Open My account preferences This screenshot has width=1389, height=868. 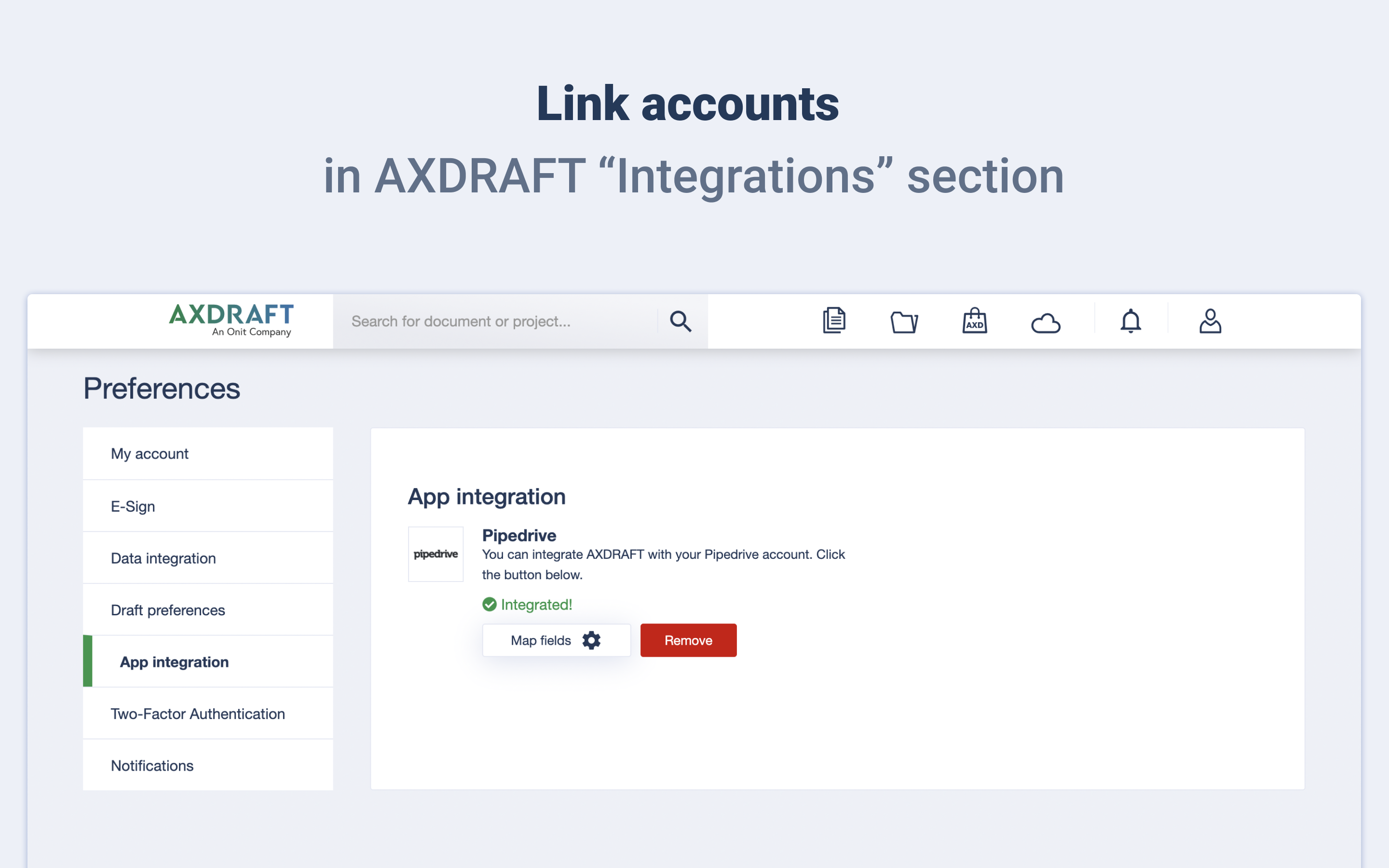(x=208, y=453)
